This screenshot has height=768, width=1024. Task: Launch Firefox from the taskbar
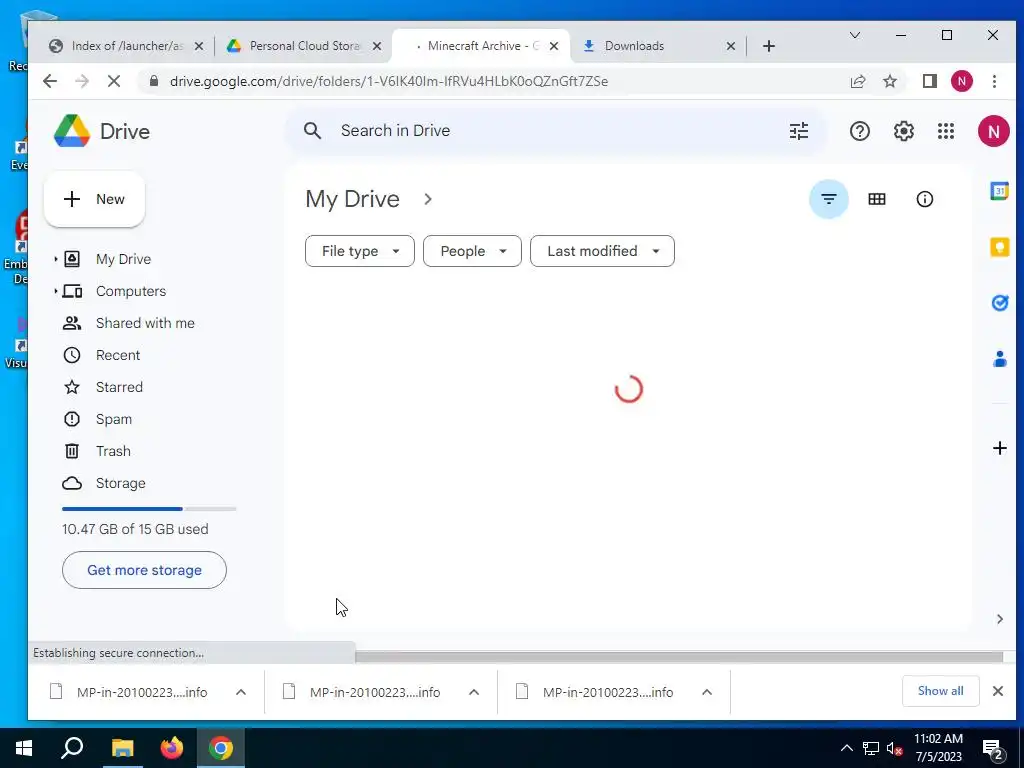172,748
